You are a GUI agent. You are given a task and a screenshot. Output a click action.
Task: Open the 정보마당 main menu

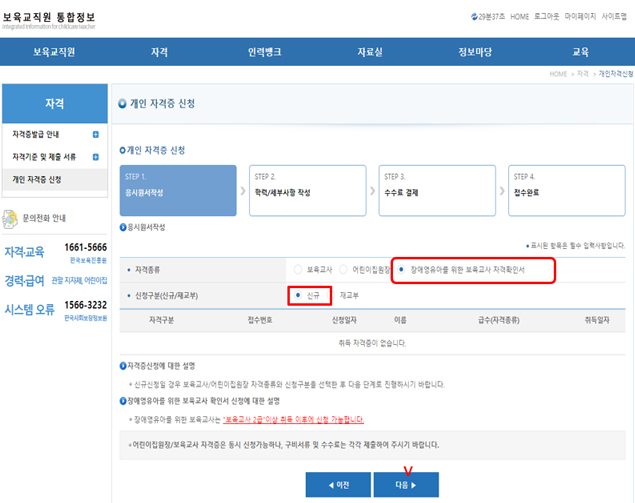click(x=475, y=52)
